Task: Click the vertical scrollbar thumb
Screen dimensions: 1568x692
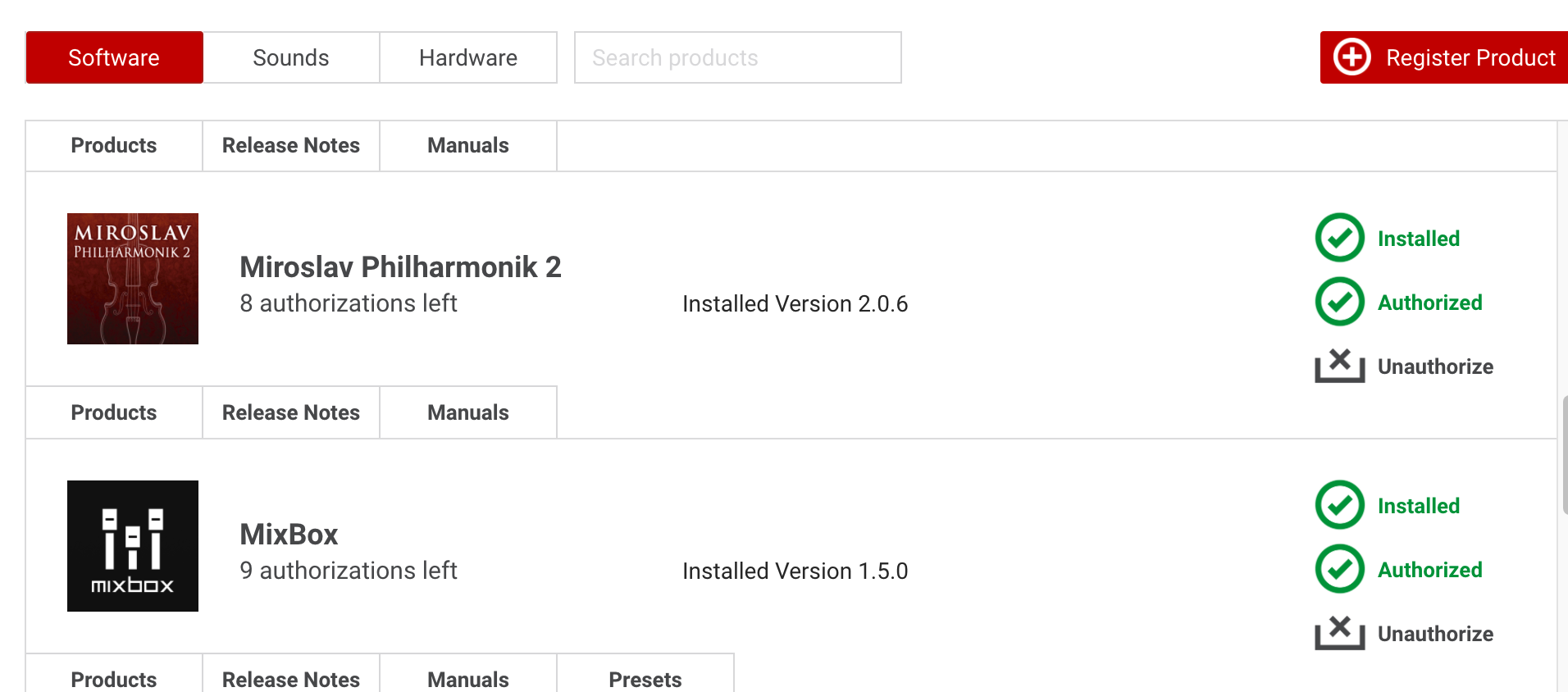Action: 1565,455
